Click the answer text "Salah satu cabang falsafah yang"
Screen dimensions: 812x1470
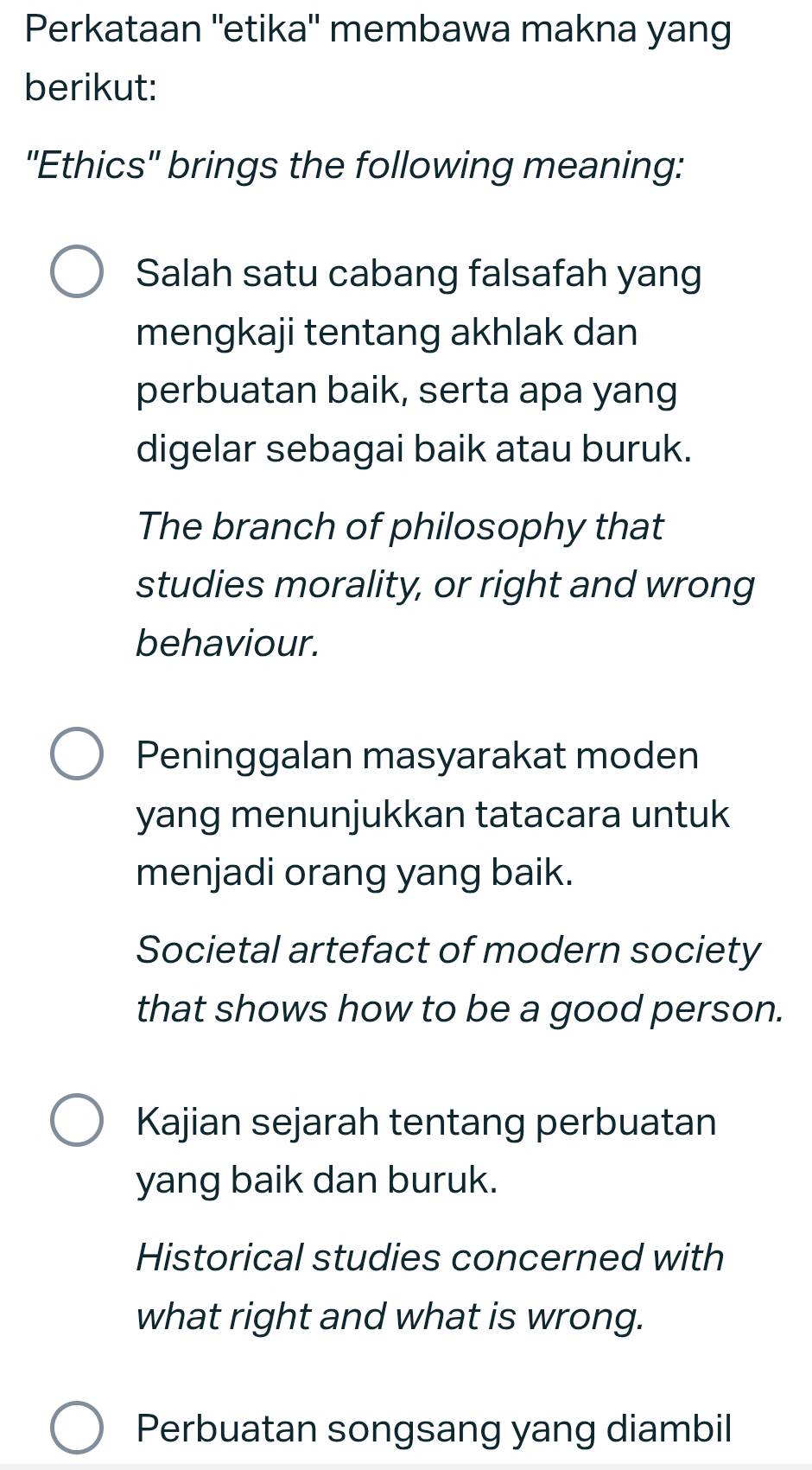419,274
